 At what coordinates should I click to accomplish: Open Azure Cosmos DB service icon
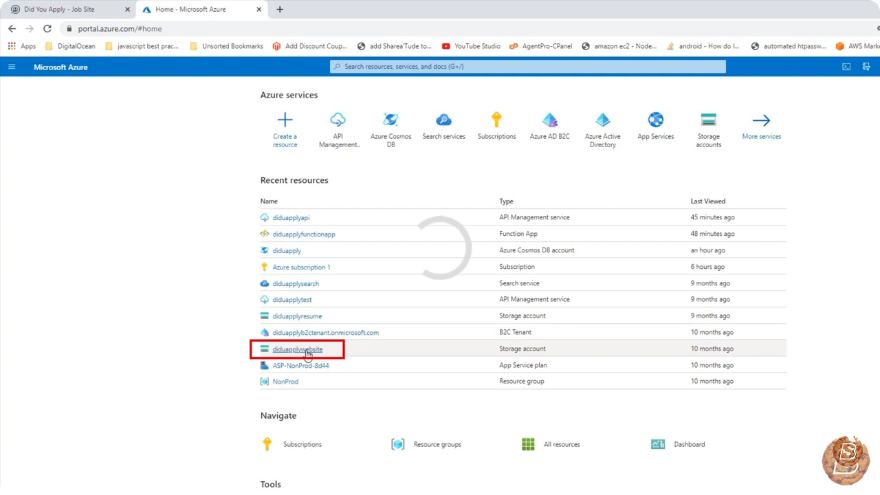(x=391, y=120)
